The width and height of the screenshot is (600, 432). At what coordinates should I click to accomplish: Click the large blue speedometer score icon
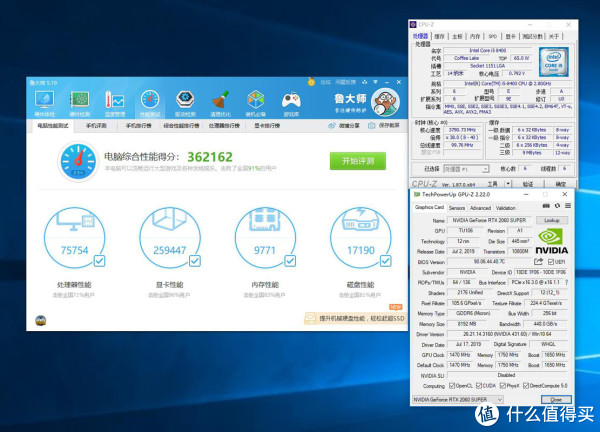tap(78, 161)
